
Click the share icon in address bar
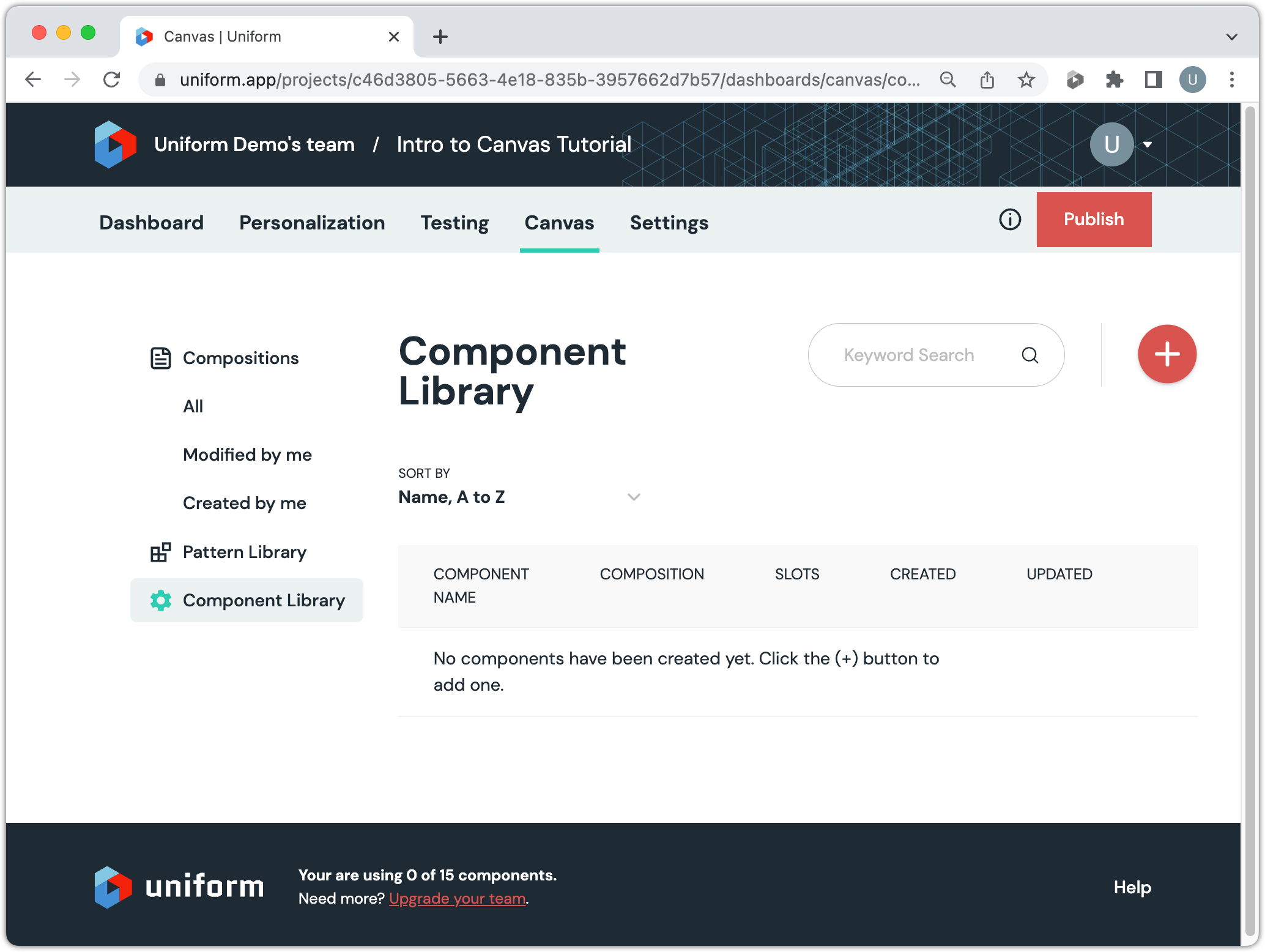click(987, 80)
